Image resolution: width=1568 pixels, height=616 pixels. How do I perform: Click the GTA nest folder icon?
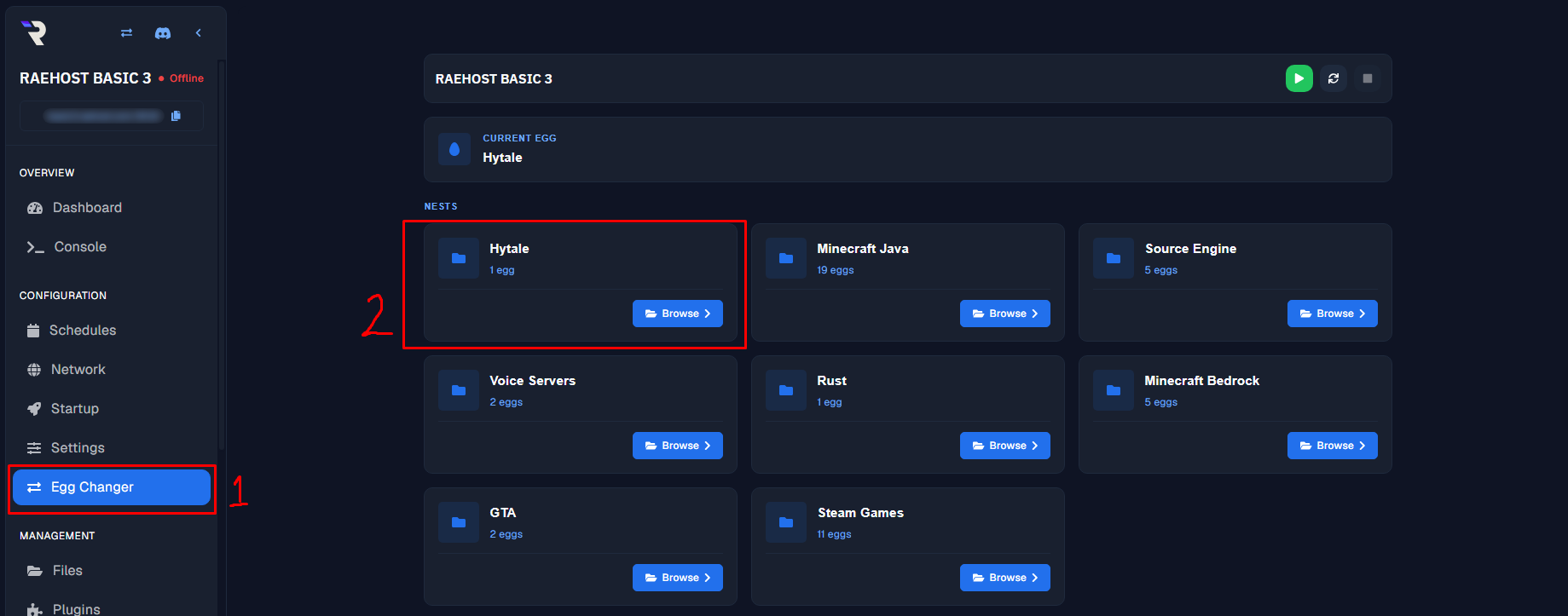(459, 522)
